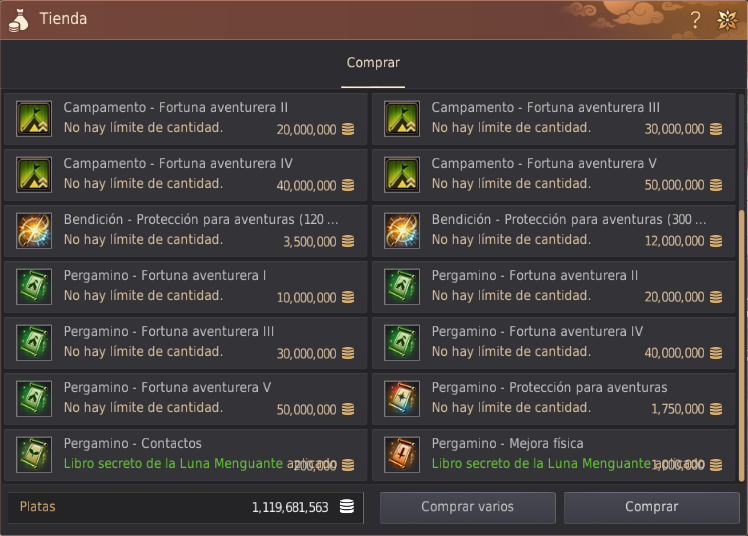This screenshot has width=748, height=536.
Task: Click the Comprar varios button
Action: (468, 507)
